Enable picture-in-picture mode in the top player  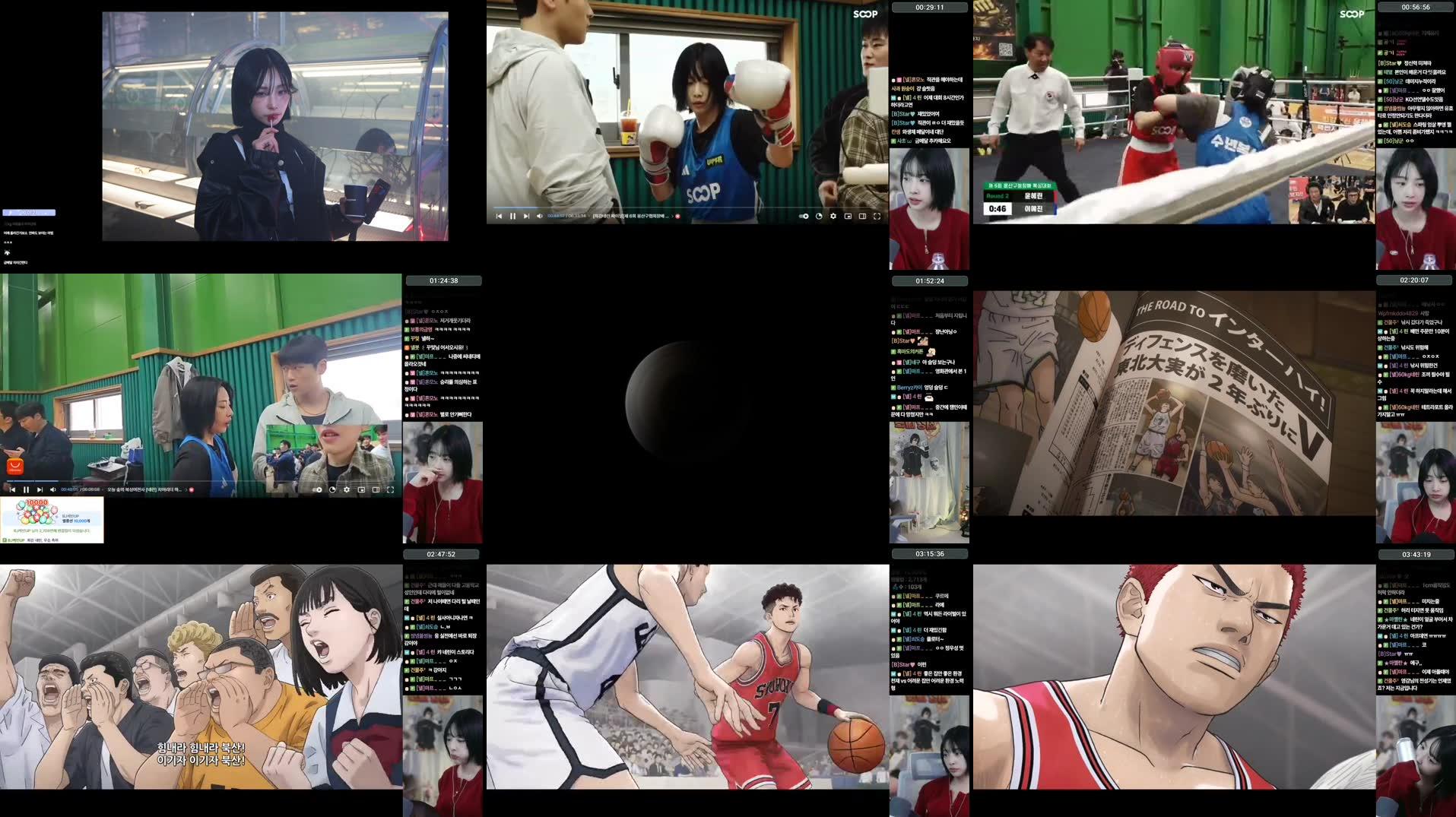[x=848, y=216]
